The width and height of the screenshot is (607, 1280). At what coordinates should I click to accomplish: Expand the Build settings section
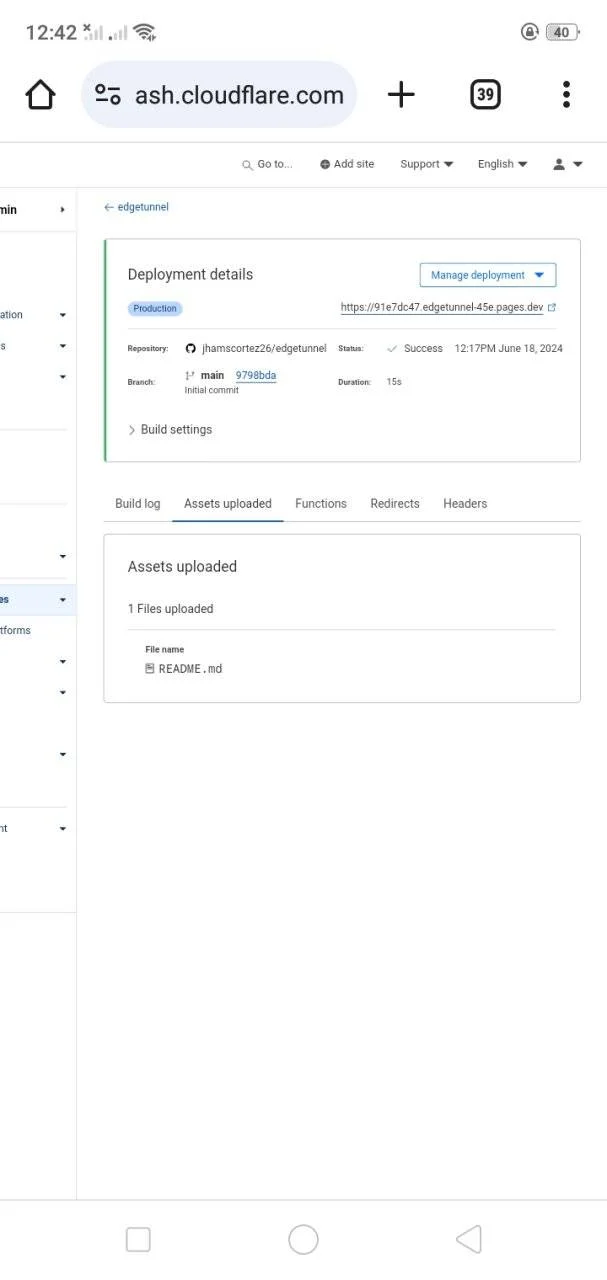coord(170,430)
